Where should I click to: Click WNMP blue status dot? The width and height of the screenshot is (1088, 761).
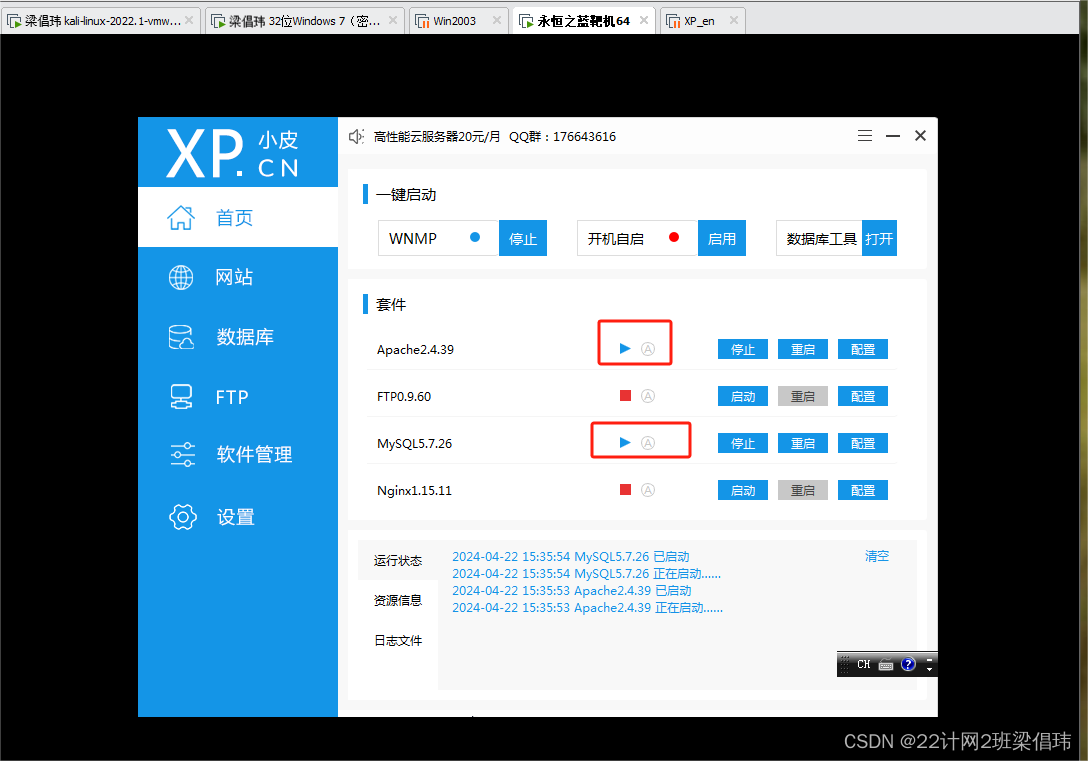[475, 237]
